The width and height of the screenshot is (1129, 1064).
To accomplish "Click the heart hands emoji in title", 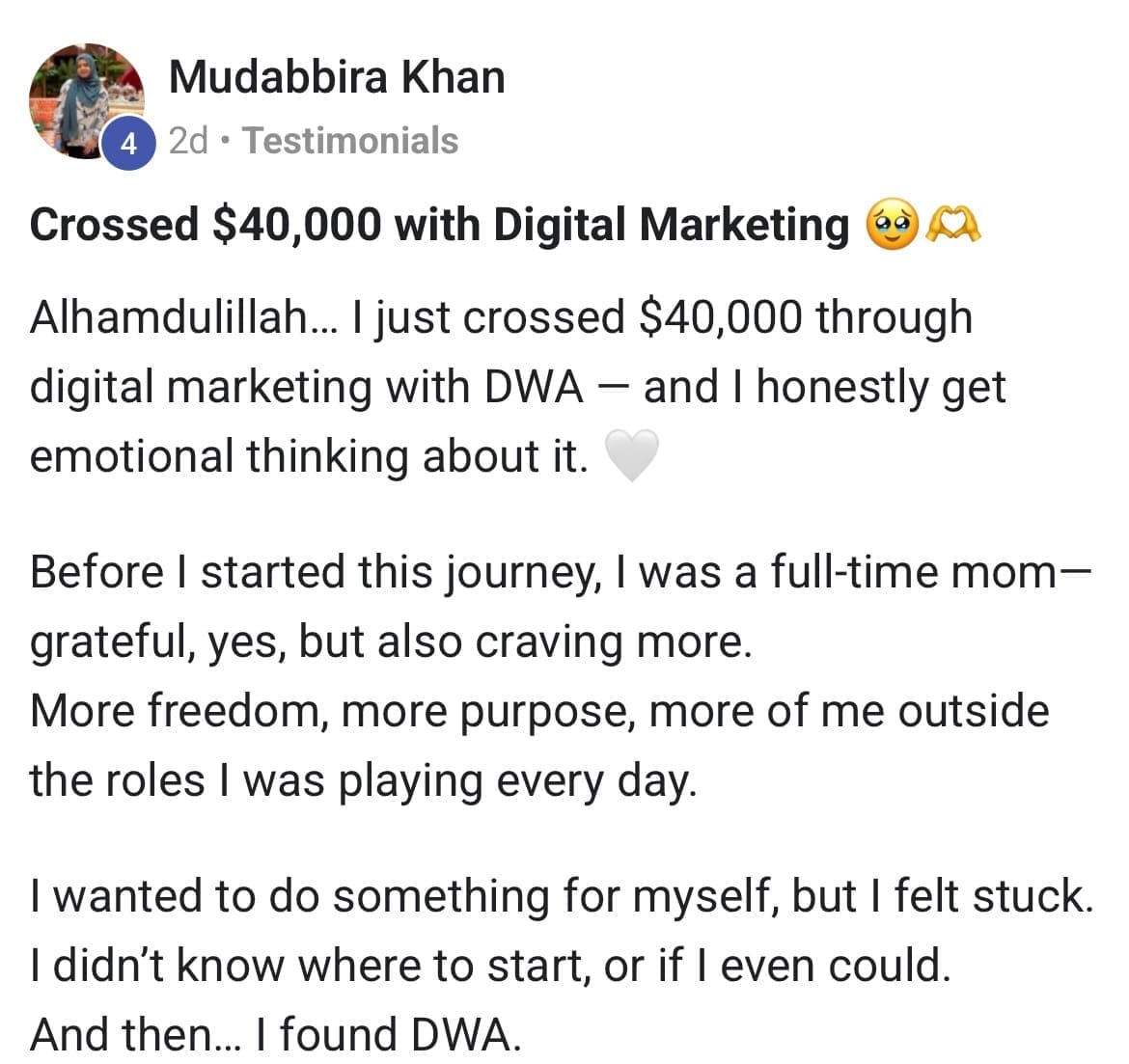I will click(x=952, y=225).
